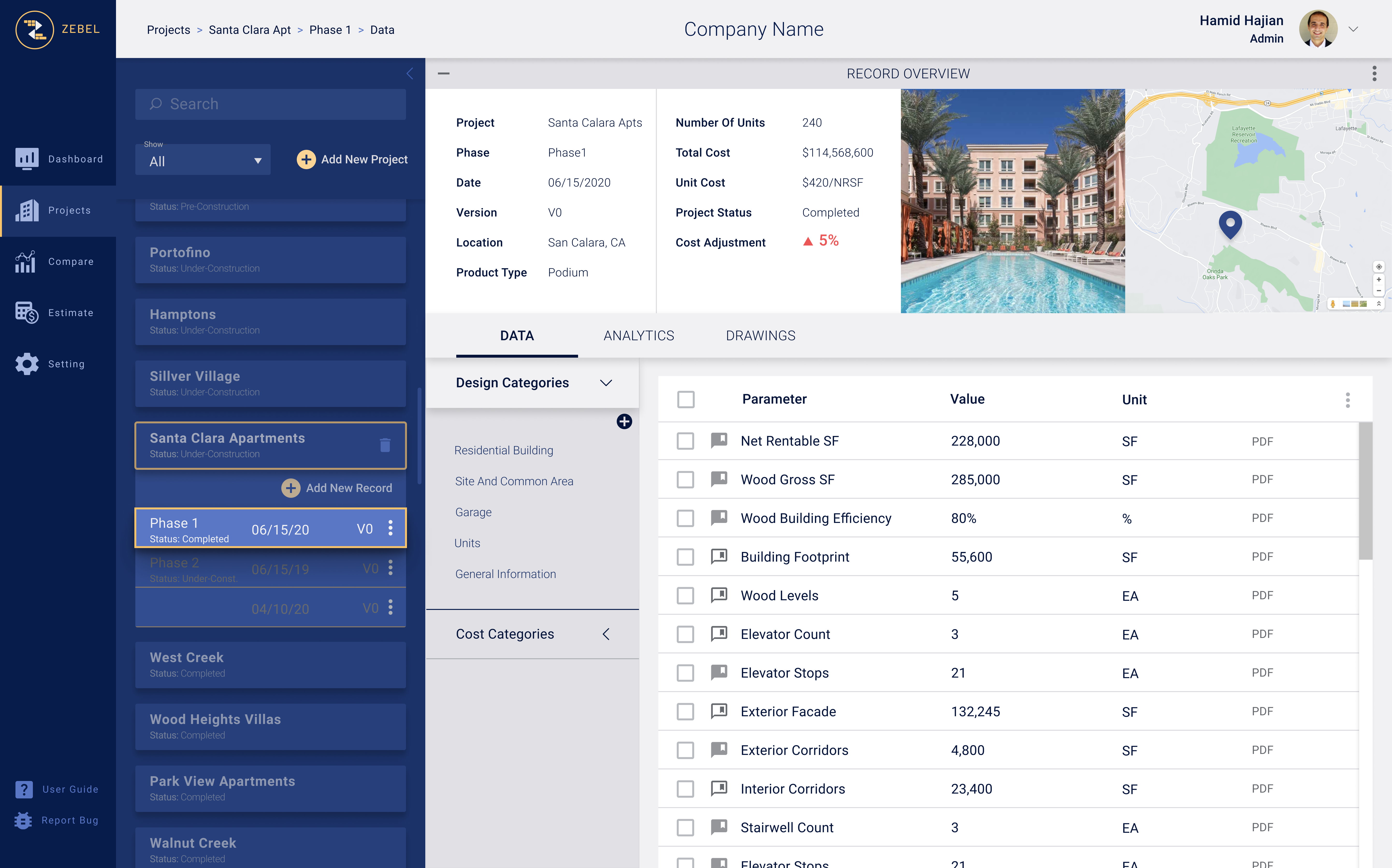Click Hamid Hajian profile avatar
Image resolution: width=1392 pixels, height=868 pixels.
pos(1318,29)
